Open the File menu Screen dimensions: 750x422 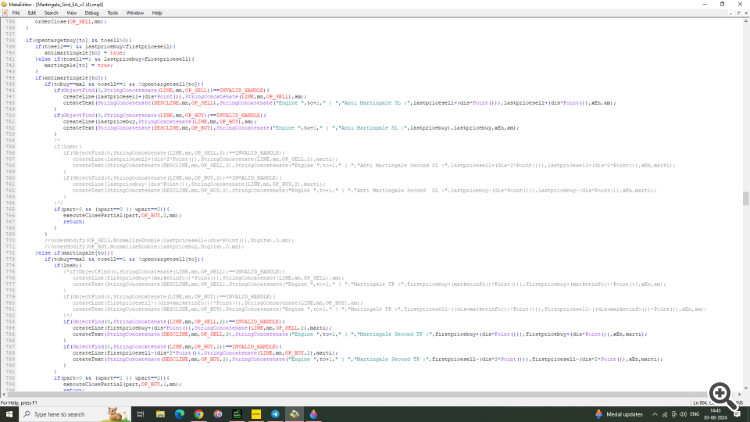click(16, 13)
